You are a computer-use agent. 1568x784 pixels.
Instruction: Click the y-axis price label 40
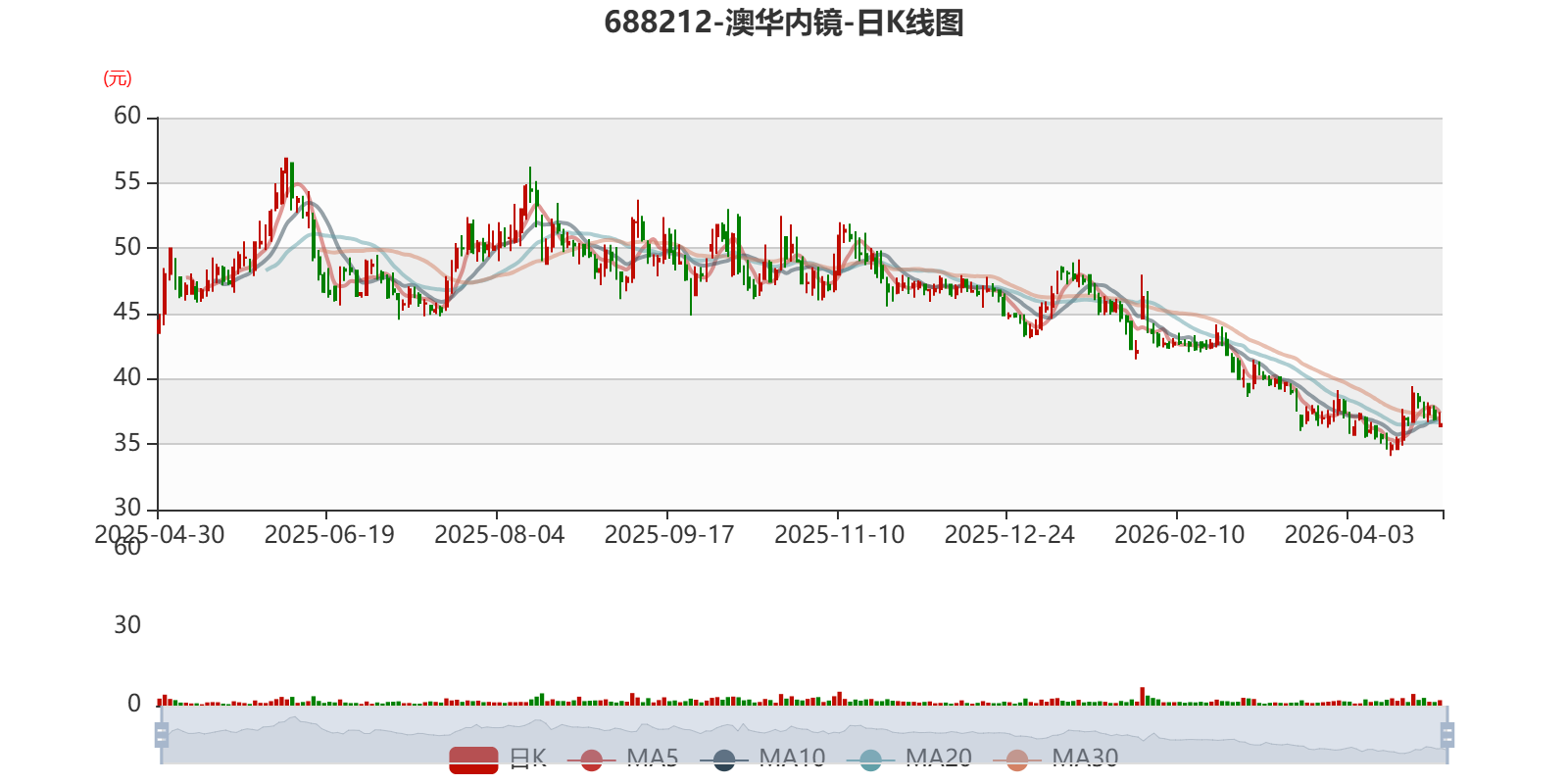127,378
